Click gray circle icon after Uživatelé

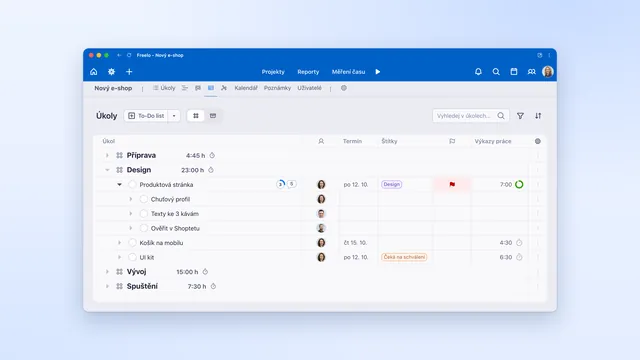[x=344, y=88]
